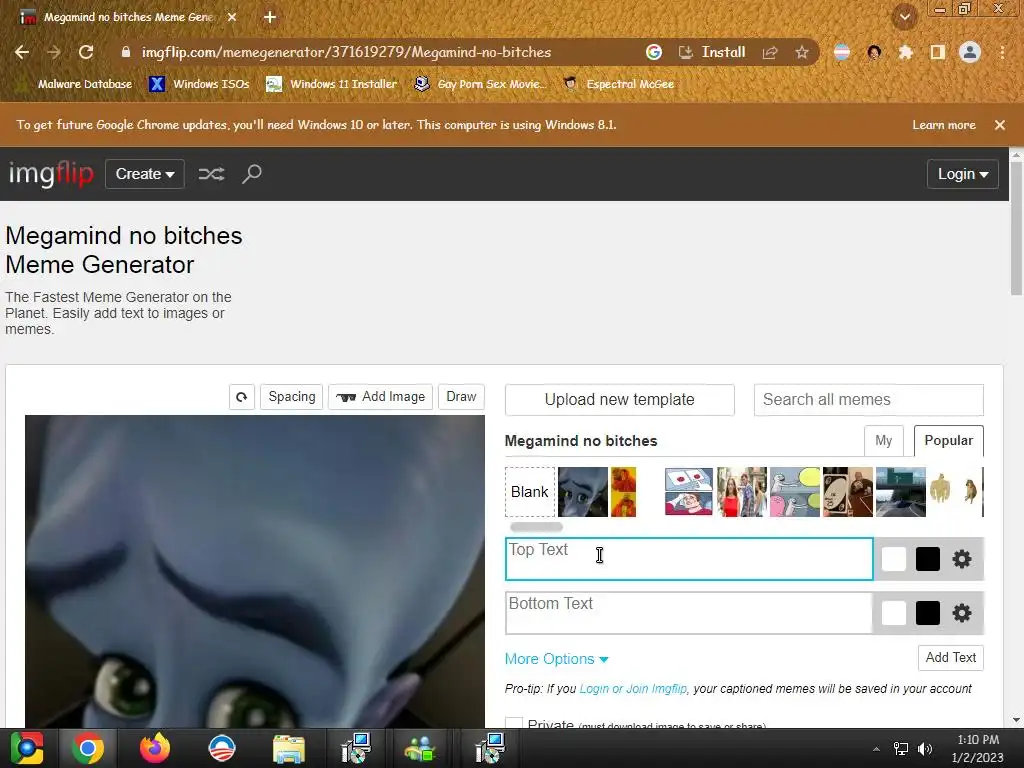Expand the Login dropdown

(x=963, y=174)
